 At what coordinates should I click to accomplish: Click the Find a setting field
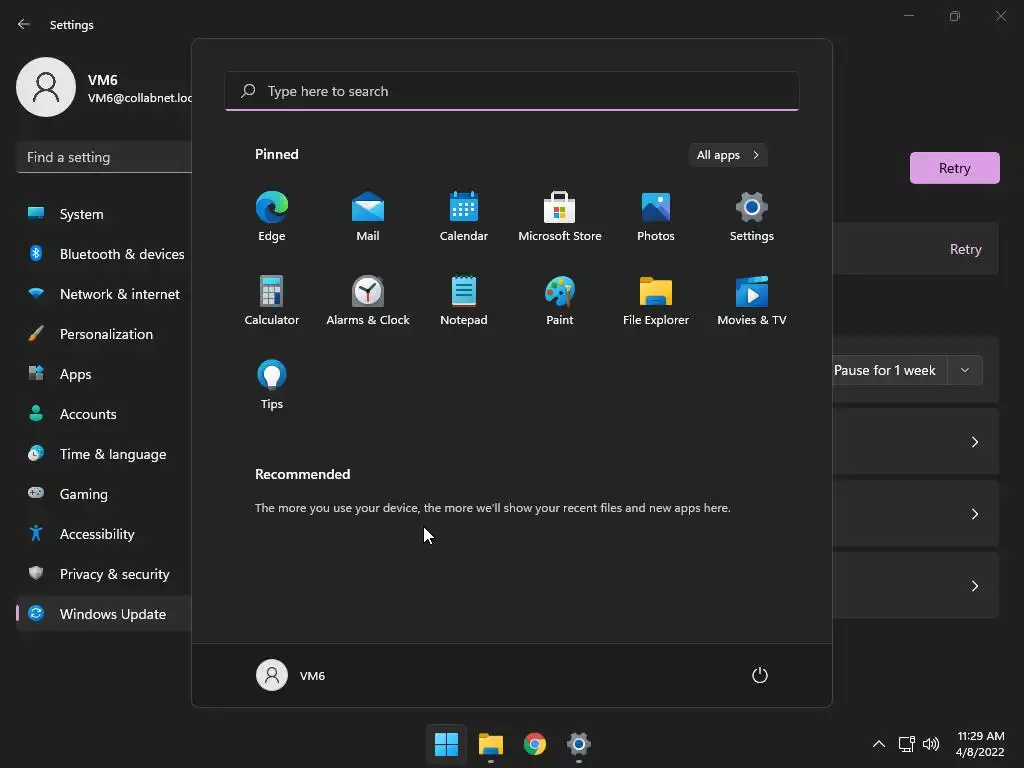(104, 157)
